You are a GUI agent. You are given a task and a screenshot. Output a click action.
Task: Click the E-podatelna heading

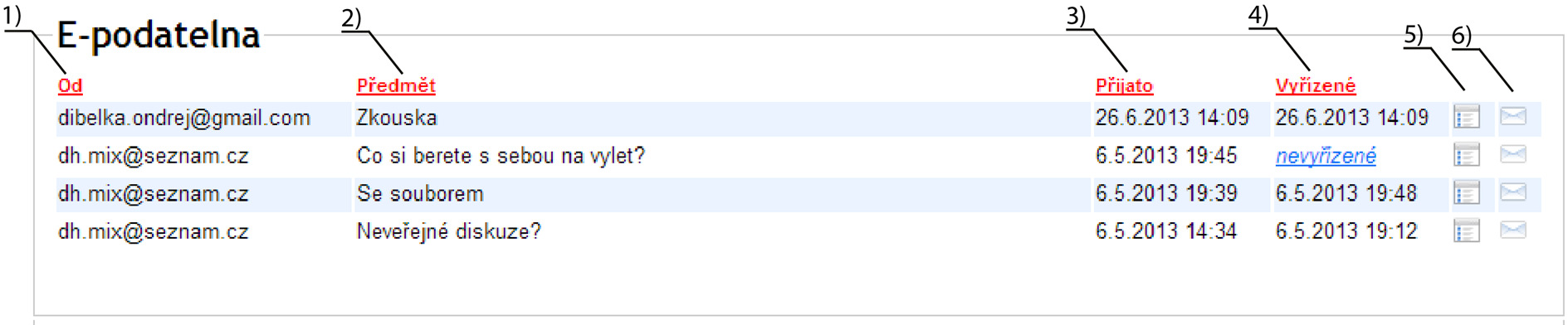point(159,36)
